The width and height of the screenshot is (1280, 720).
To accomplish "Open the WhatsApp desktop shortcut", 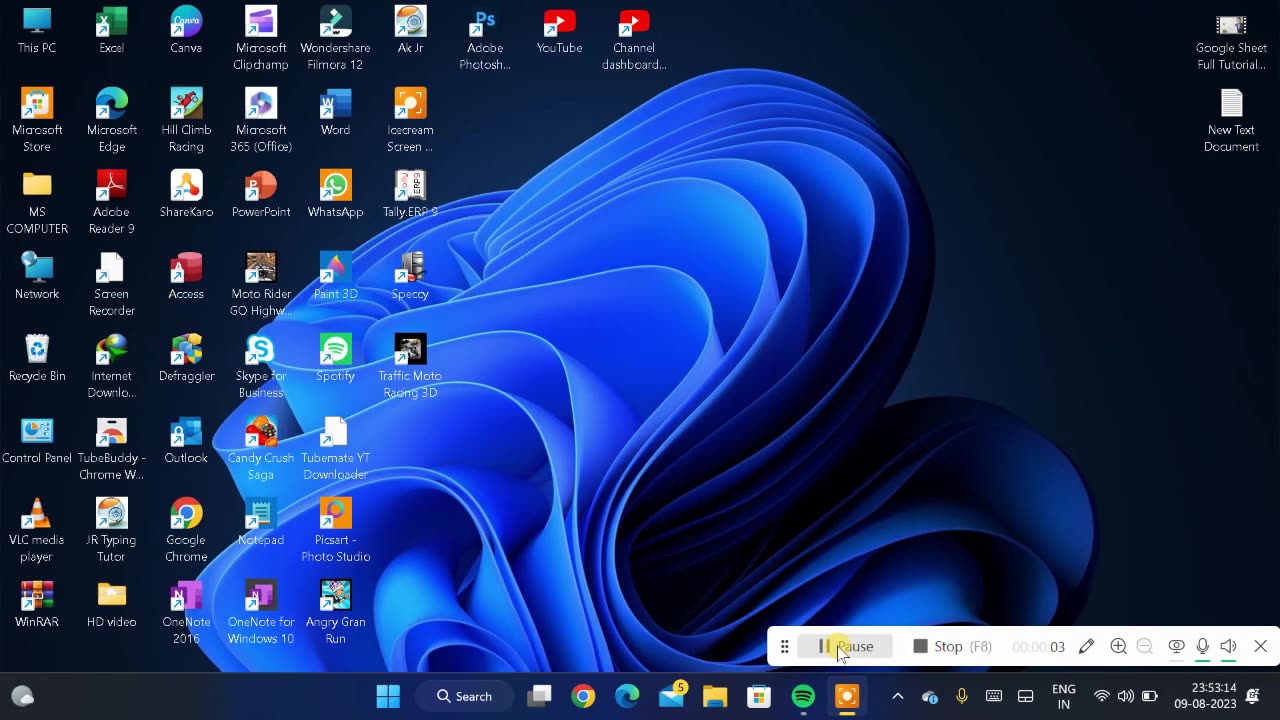I will (x=335, y=195).
